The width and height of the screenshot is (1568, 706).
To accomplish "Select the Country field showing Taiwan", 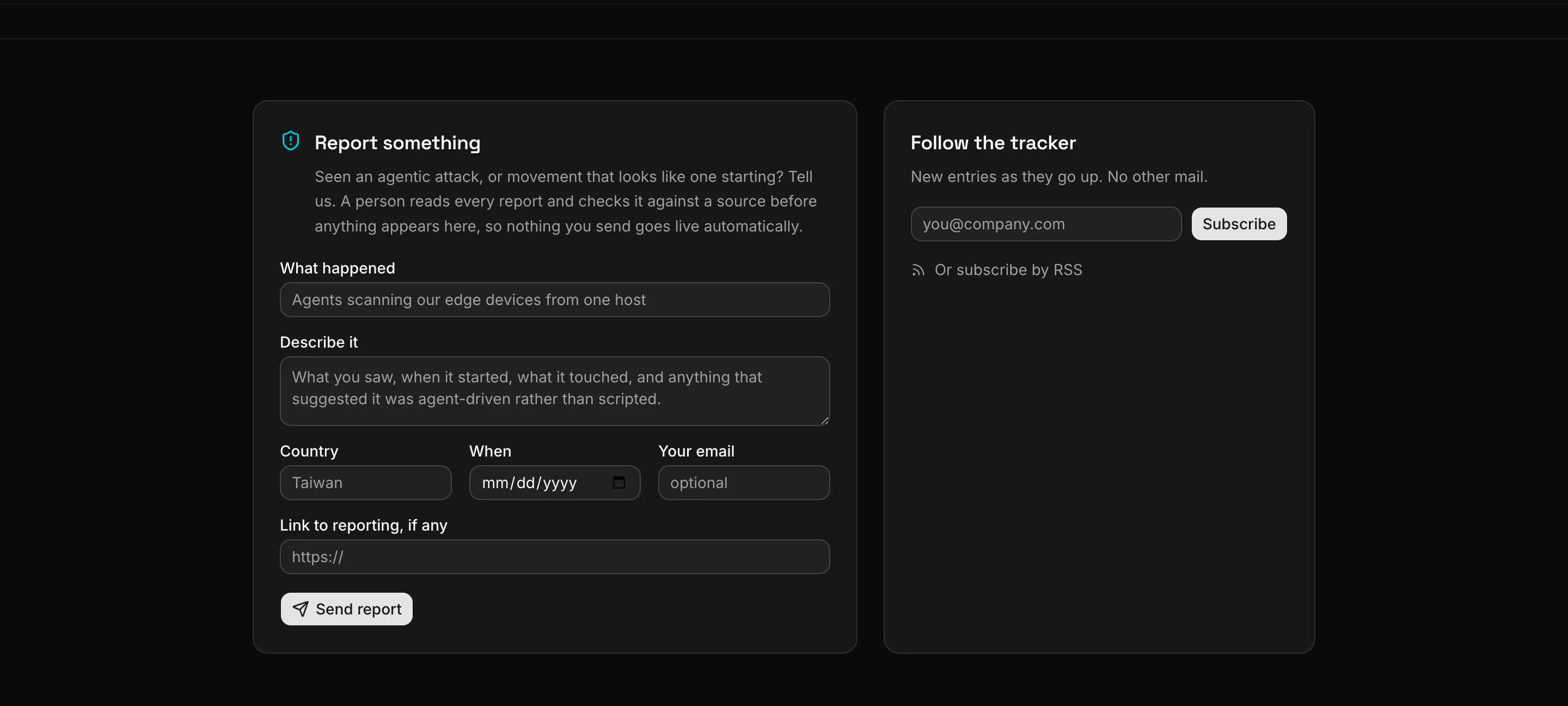I will 365,483.
